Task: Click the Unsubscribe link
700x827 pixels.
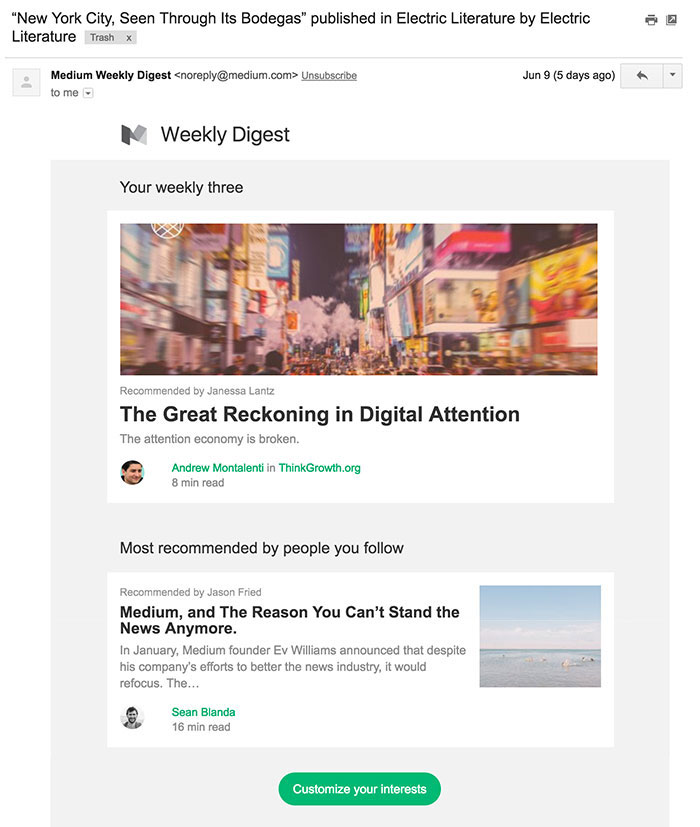Action: pyautogui.click(x=328, y=76)
